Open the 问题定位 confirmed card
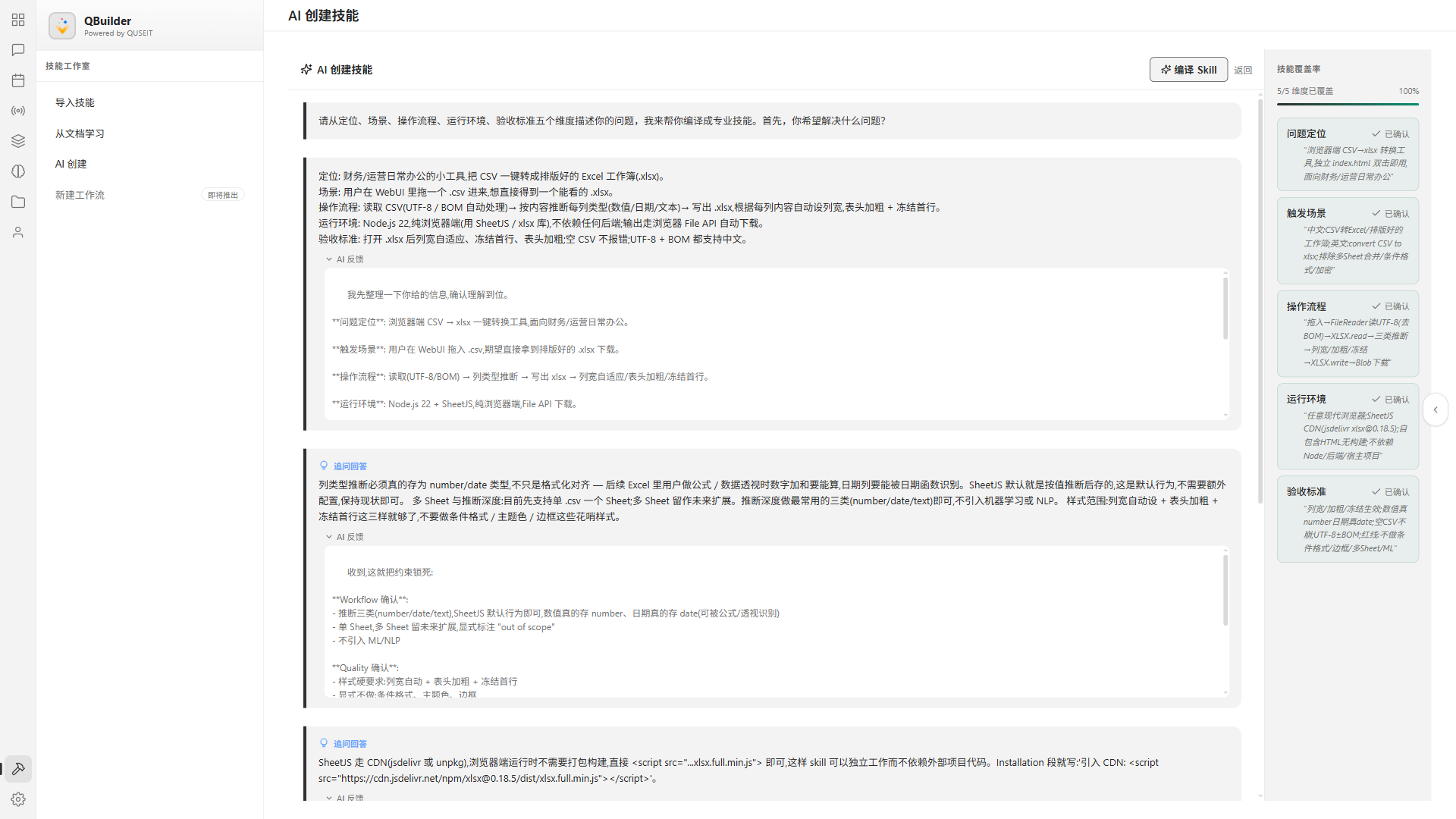This screenshot has width=1456, height=819. coord(1348,155)
